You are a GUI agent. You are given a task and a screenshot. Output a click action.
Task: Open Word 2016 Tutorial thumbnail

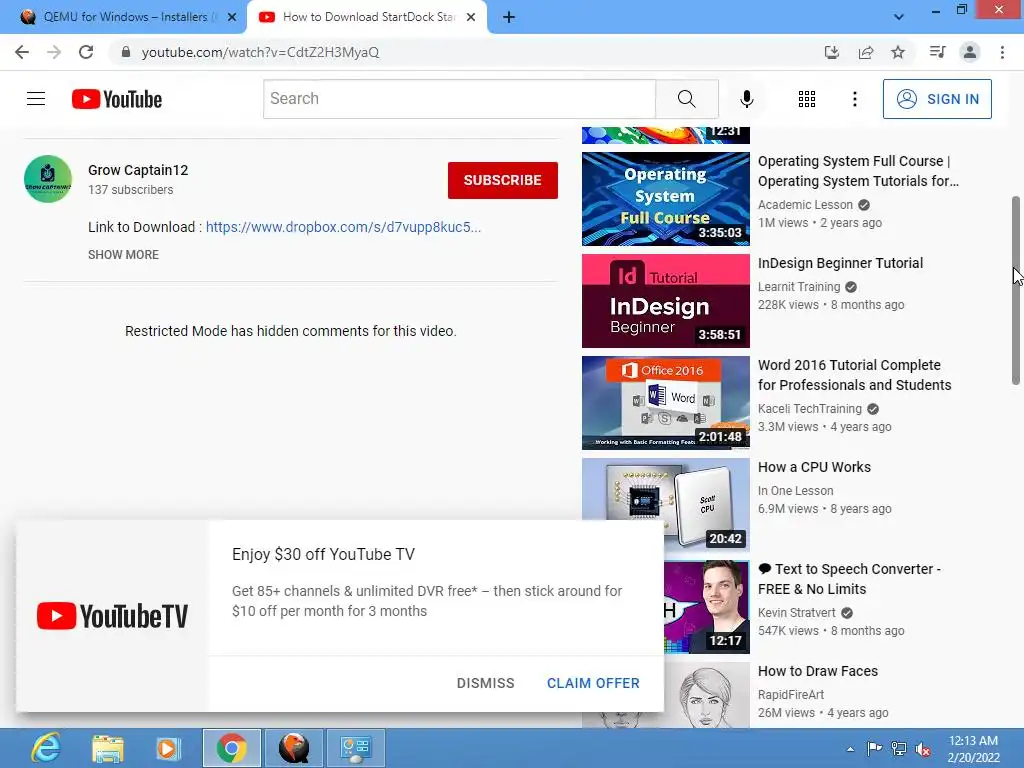pyautogui.click(x=665, y=402)
